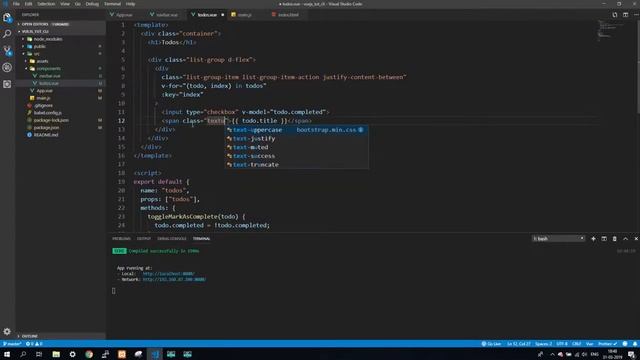This screenshot has height=360, width=640.
Task: Open the Action Center notification icon
Action: tap(631, 354)
